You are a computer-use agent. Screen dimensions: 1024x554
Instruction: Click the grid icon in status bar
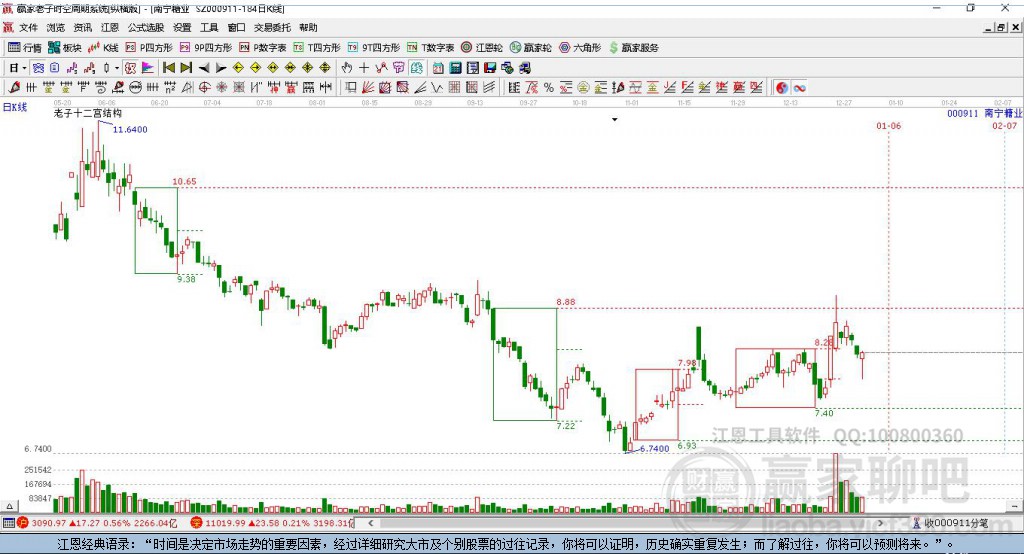(x=8, y=523)
